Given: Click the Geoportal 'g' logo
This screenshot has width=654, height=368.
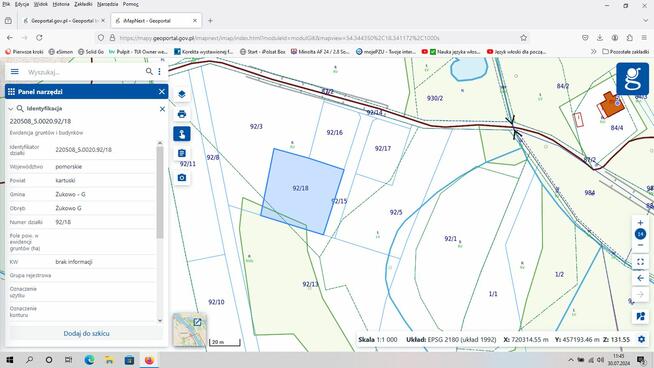Looking at the screenshot, I should 632,79.
